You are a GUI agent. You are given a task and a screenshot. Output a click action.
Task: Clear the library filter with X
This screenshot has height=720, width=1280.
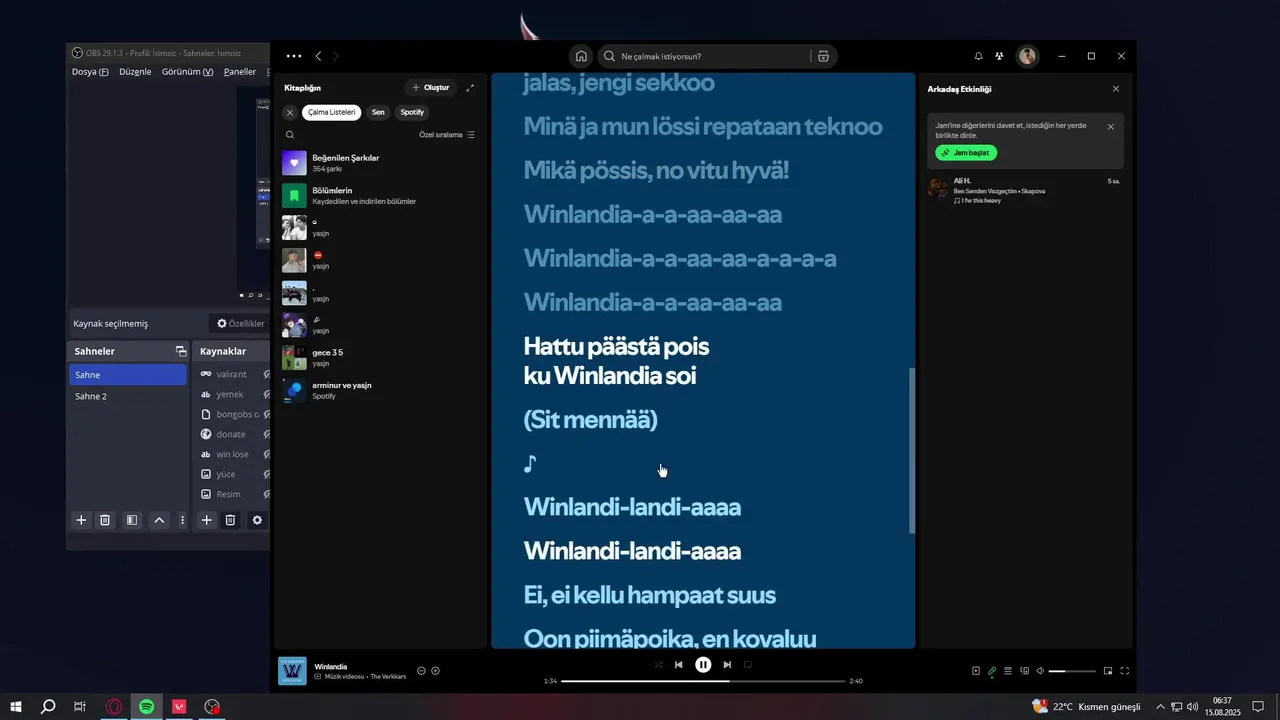coord(290,112)
